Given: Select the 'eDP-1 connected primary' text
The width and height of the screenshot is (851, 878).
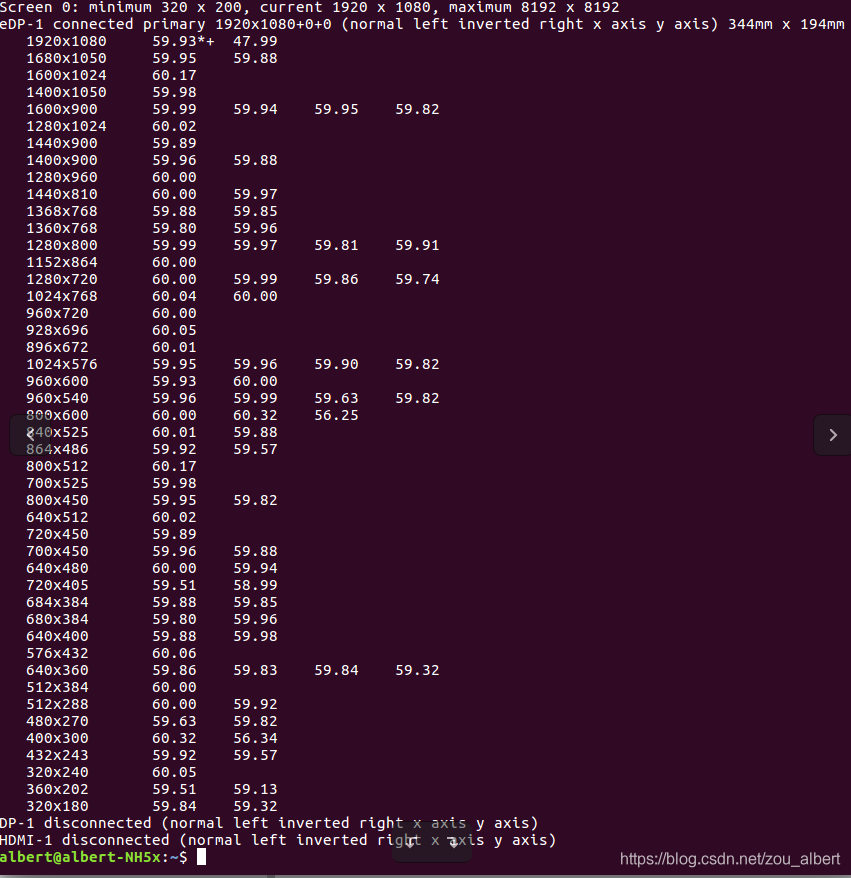Looking at the screenshot, I should tap(105, 24).
